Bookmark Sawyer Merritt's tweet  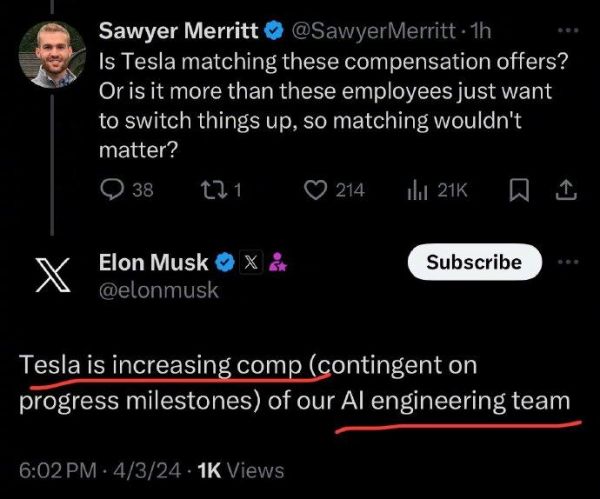pyautogui.click(x=519, y=189)
